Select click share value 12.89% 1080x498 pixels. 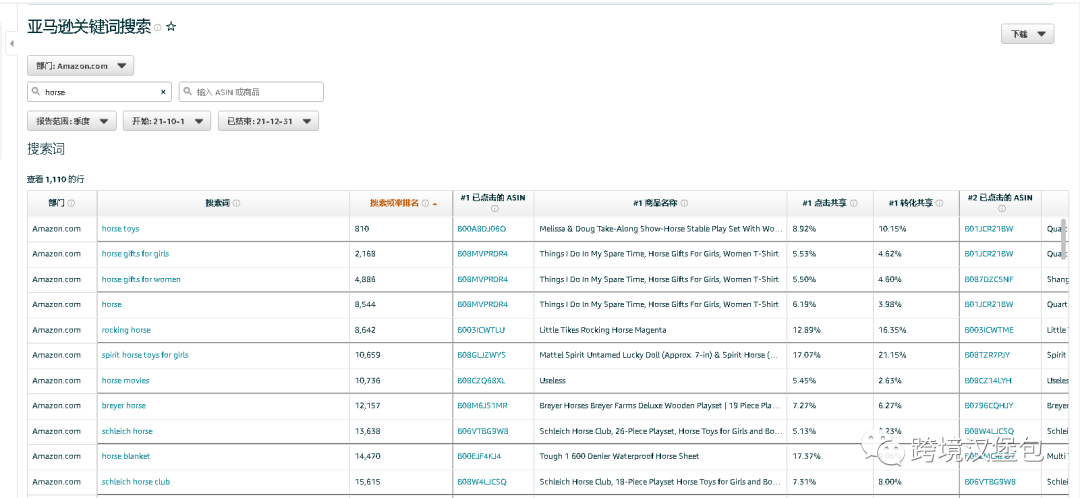pyautogui.click(x=806, y=330)
